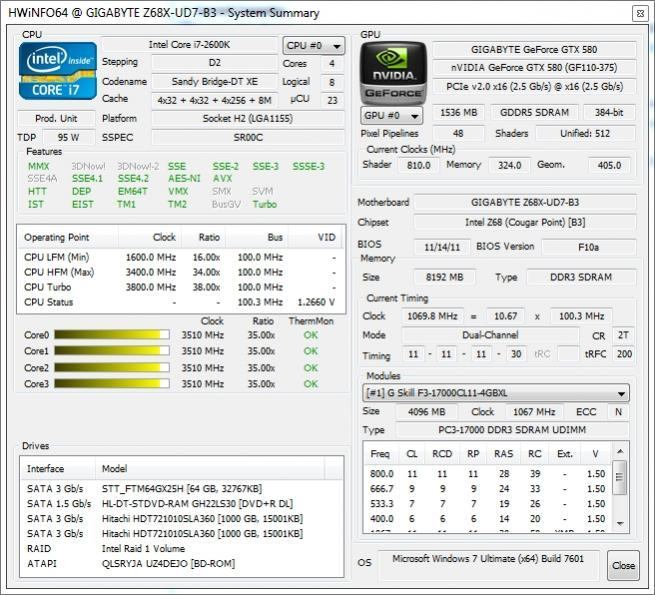Click the Core1 usage bar

coord(112,351)
